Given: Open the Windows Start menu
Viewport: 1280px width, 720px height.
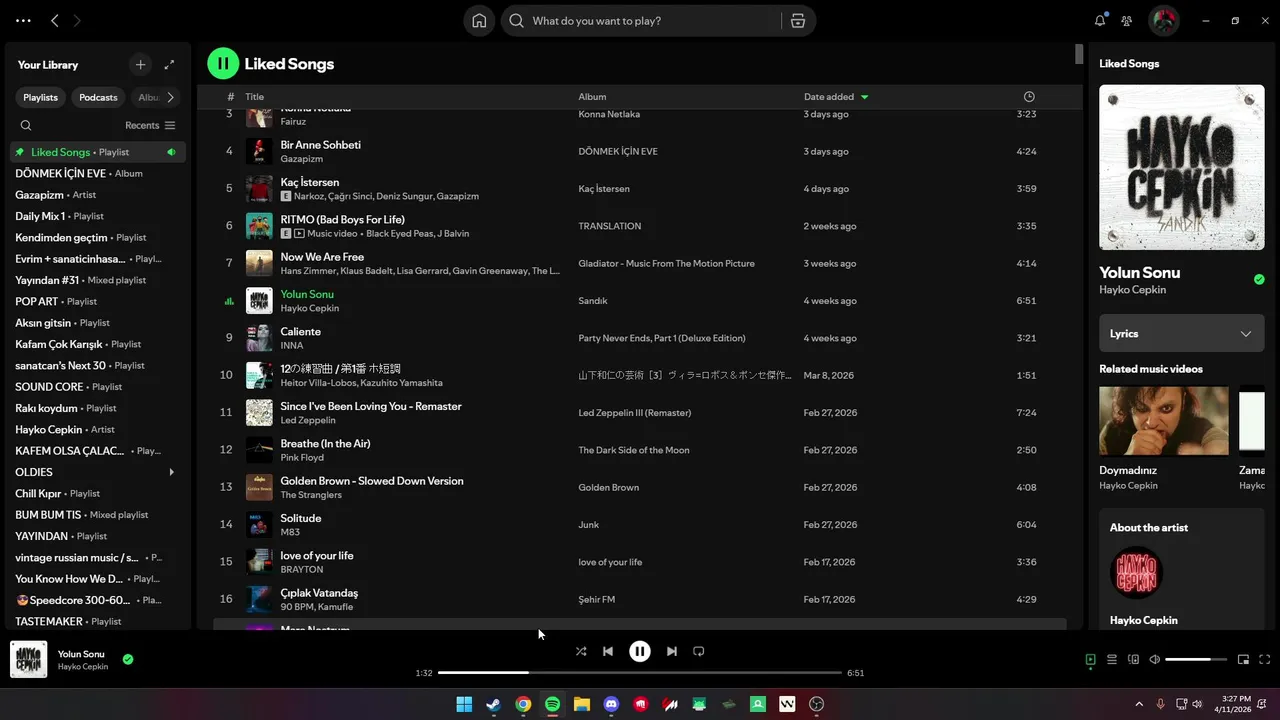Looking at the screenshot, I should pos(464,704).
